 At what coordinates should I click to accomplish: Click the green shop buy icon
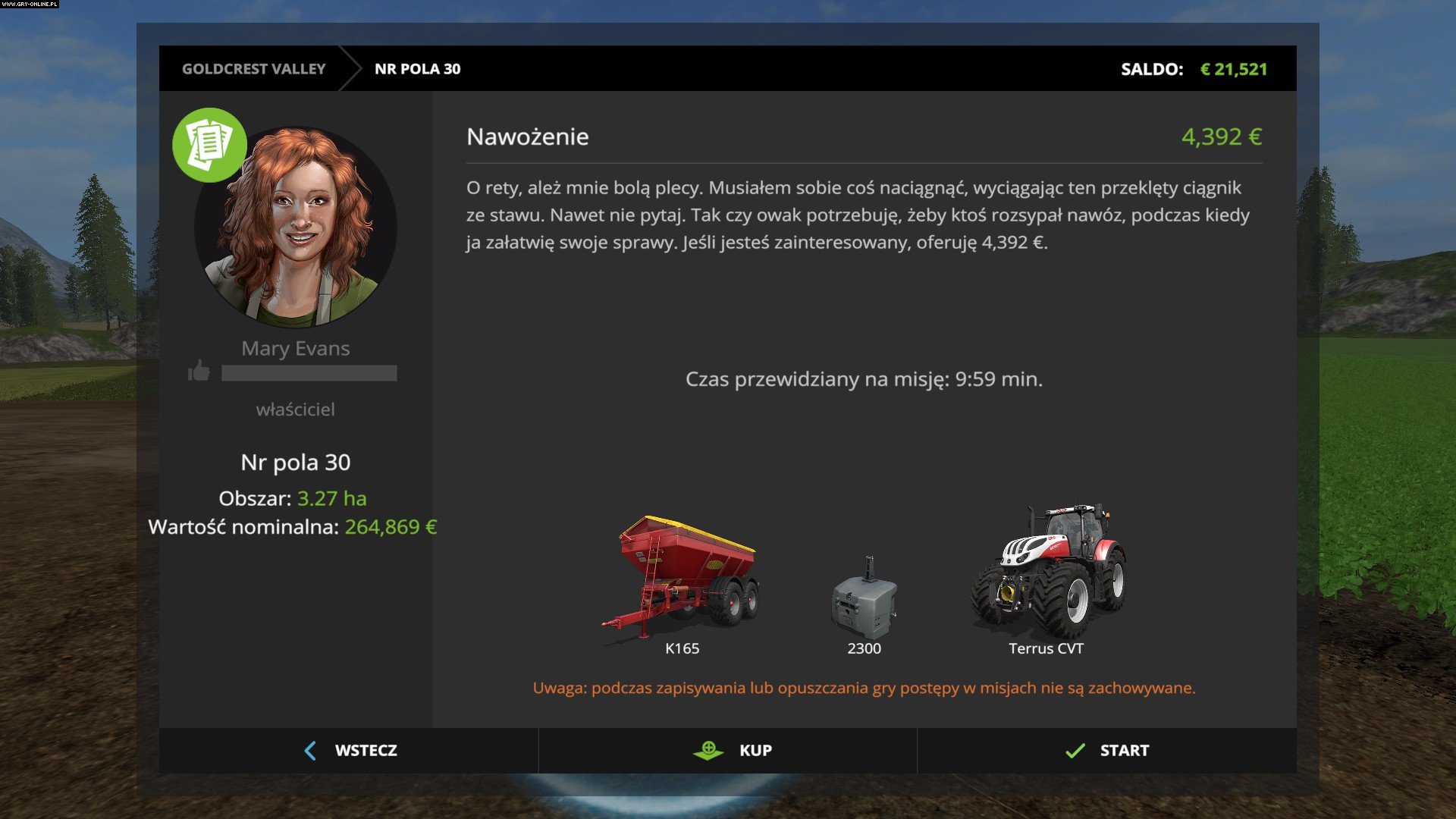tap(708, 751)
